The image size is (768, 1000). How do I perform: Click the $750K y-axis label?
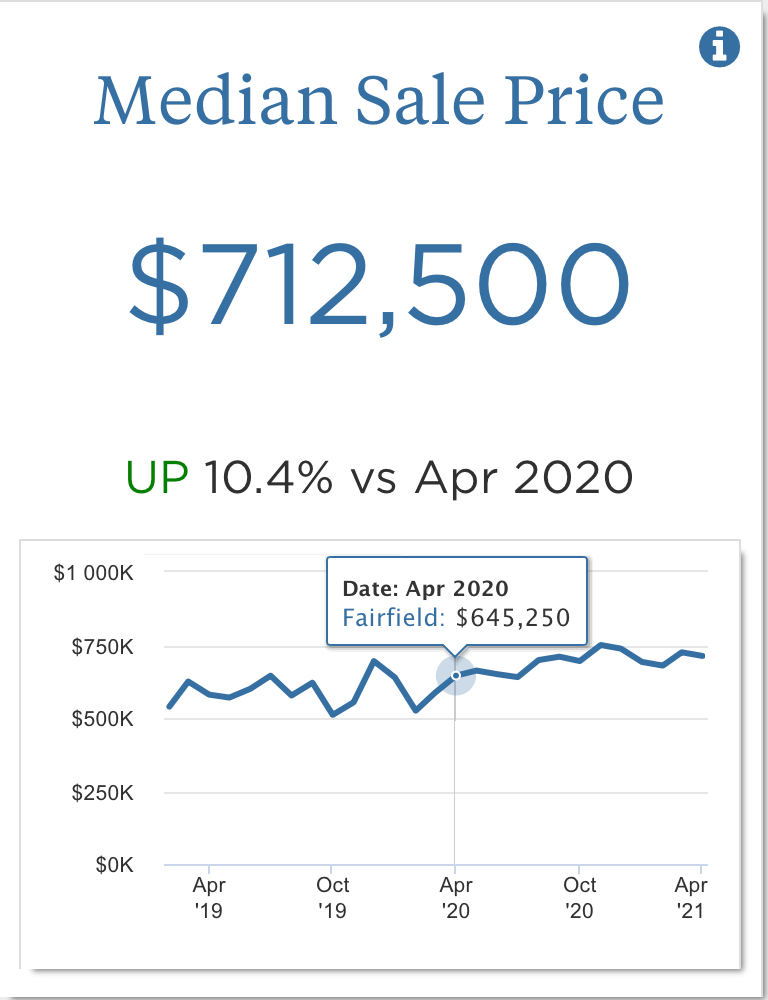click(105, 646)
